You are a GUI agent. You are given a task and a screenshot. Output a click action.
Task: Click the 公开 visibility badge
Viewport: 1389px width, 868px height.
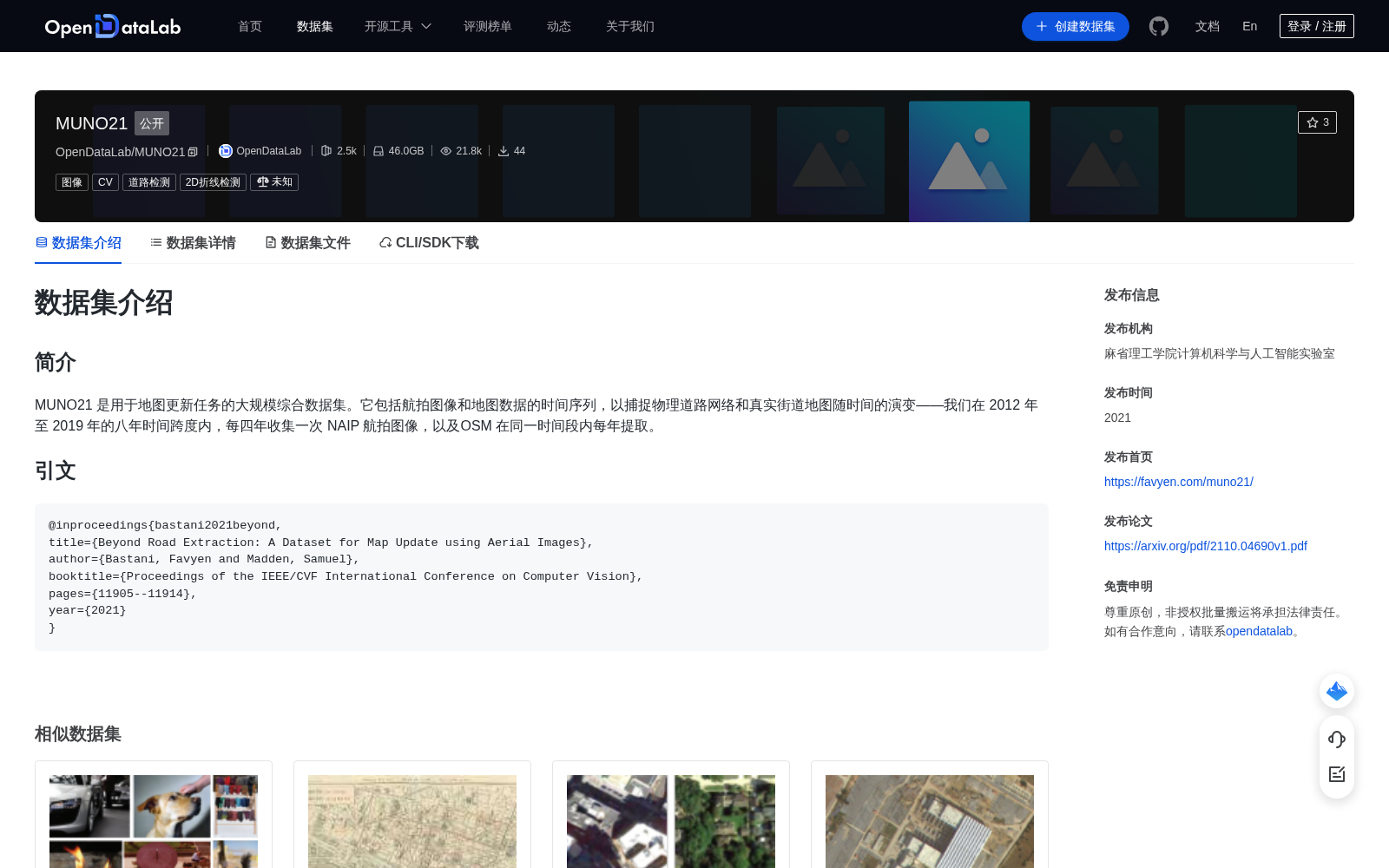click(152, 123)
